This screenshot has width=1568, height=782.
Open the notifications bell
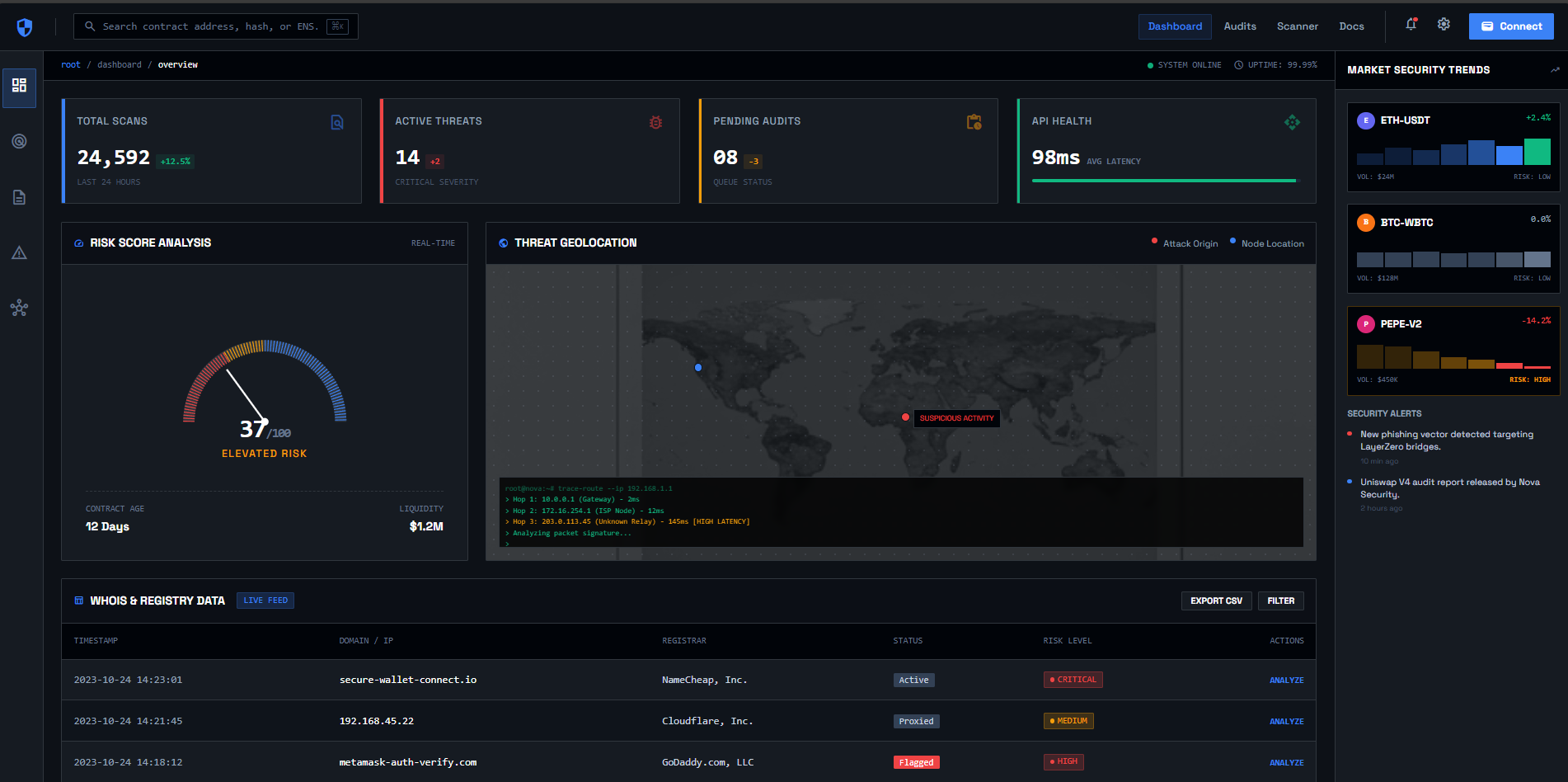1411,25
